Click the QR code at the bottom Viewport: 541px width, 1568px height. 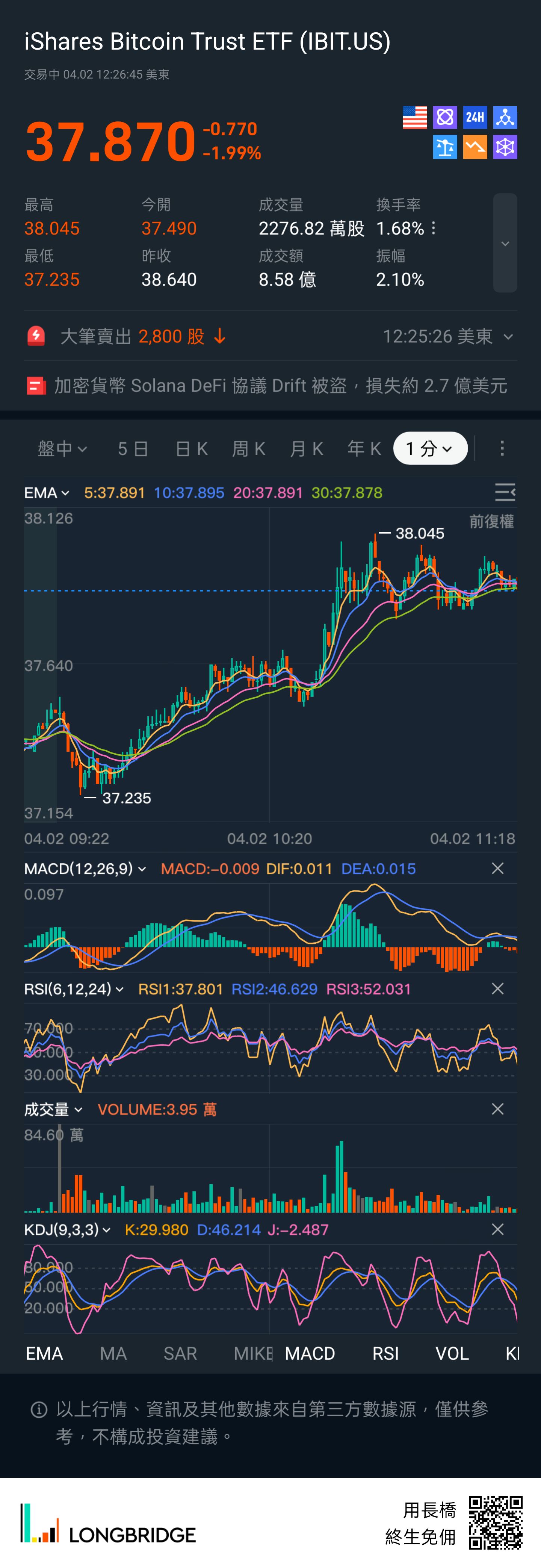point(496,1523)
